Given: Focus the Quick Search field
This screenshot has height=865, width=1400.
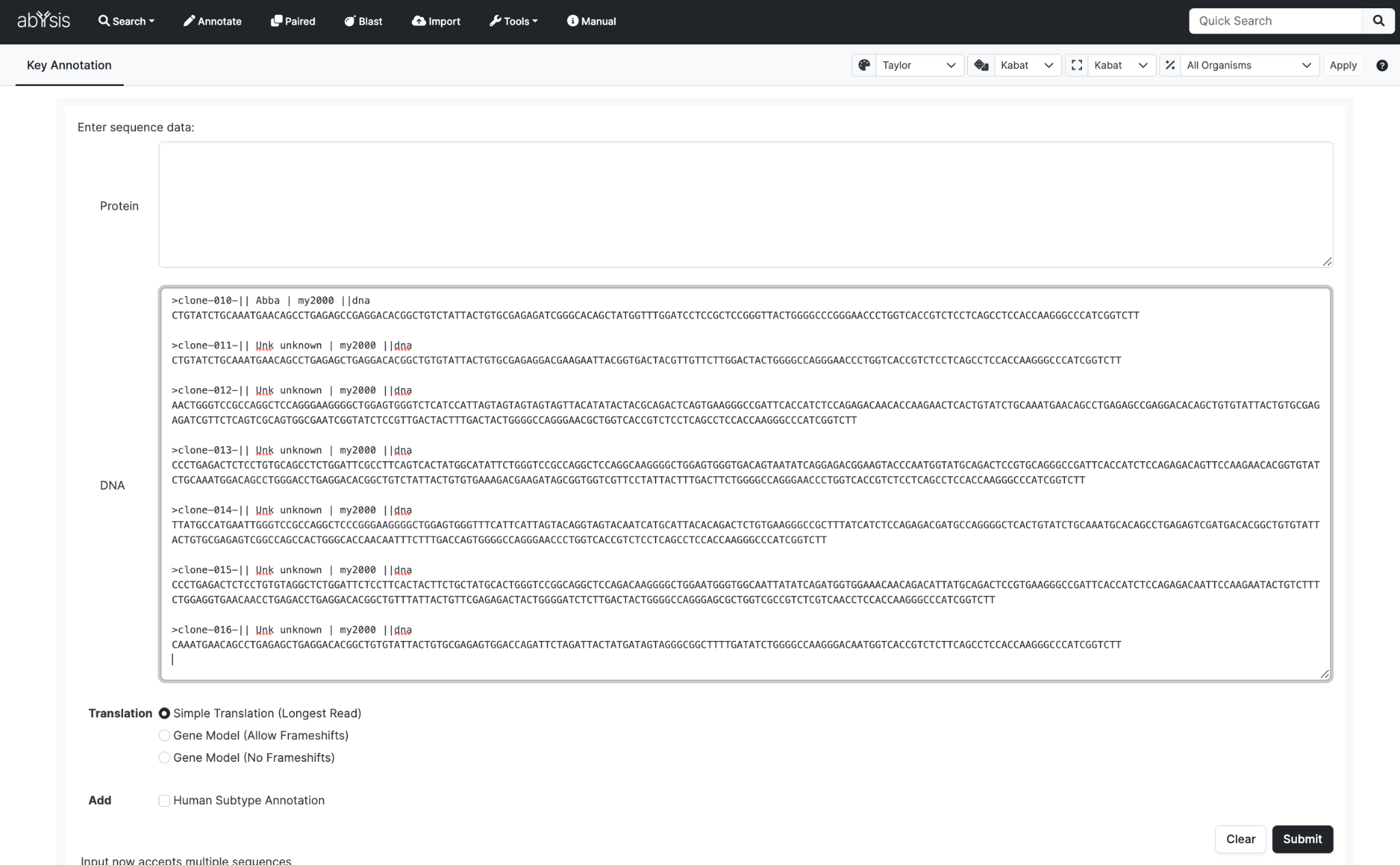Looking at the screenshot, I should 1276,21.
